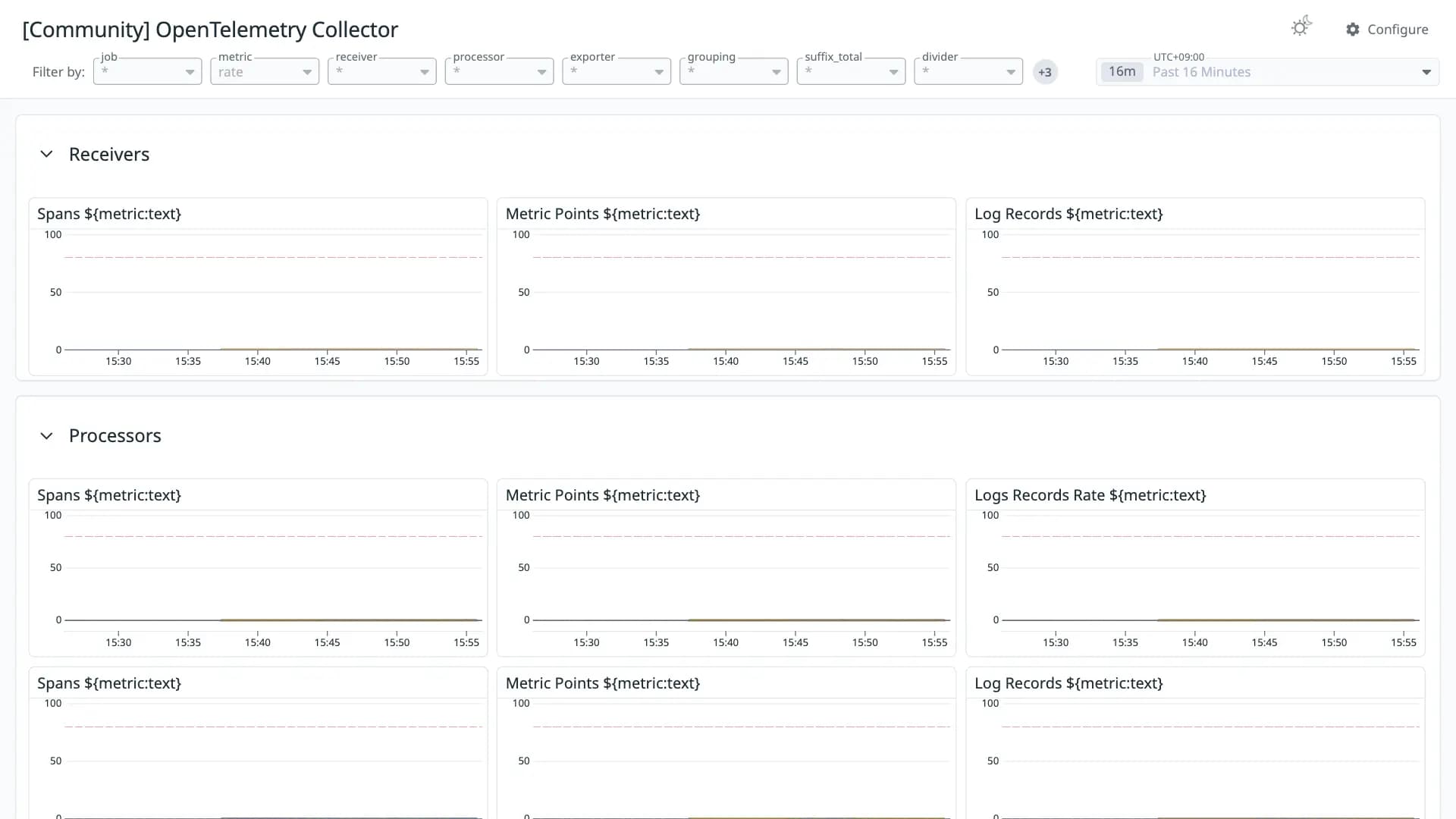Open Configure settings
Viewport: 1456px width, 819px height.
coord(1387,29)
